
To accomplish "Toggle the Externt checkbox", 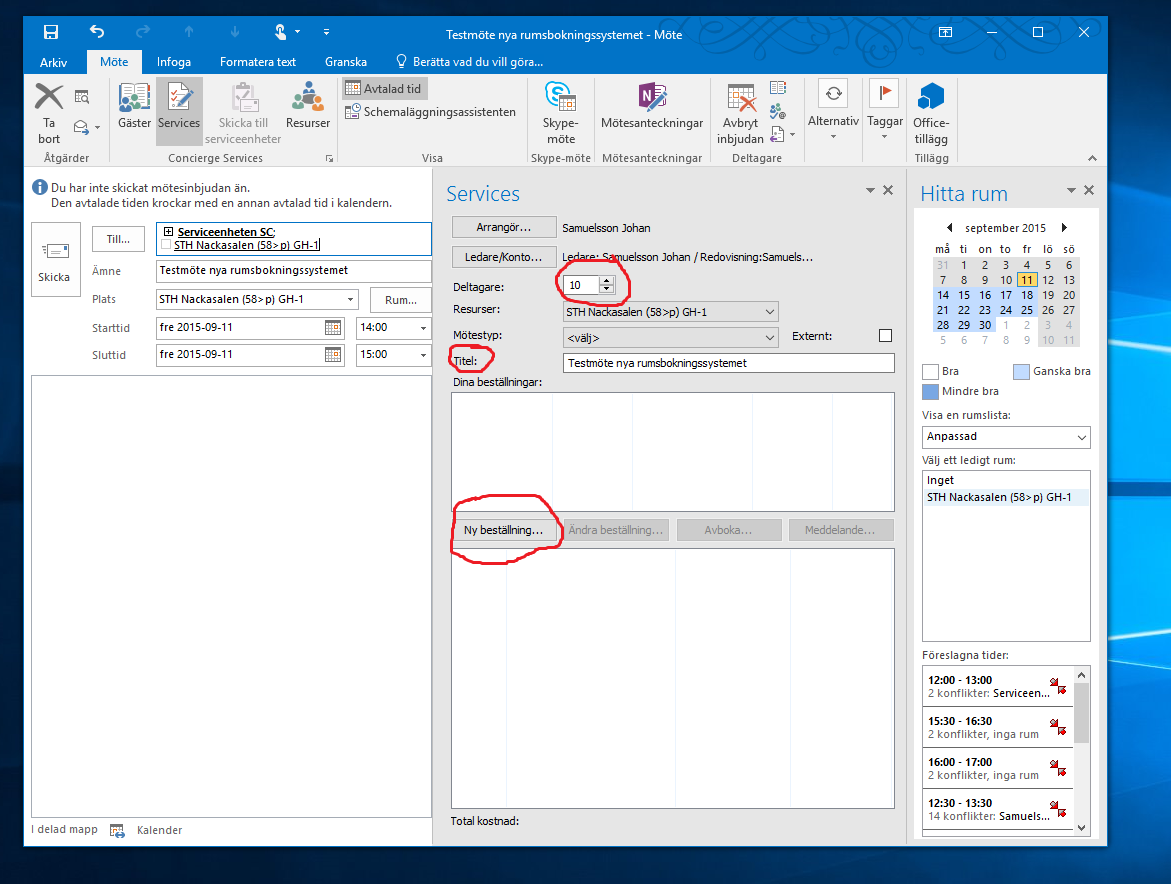I will click(886, 336).
